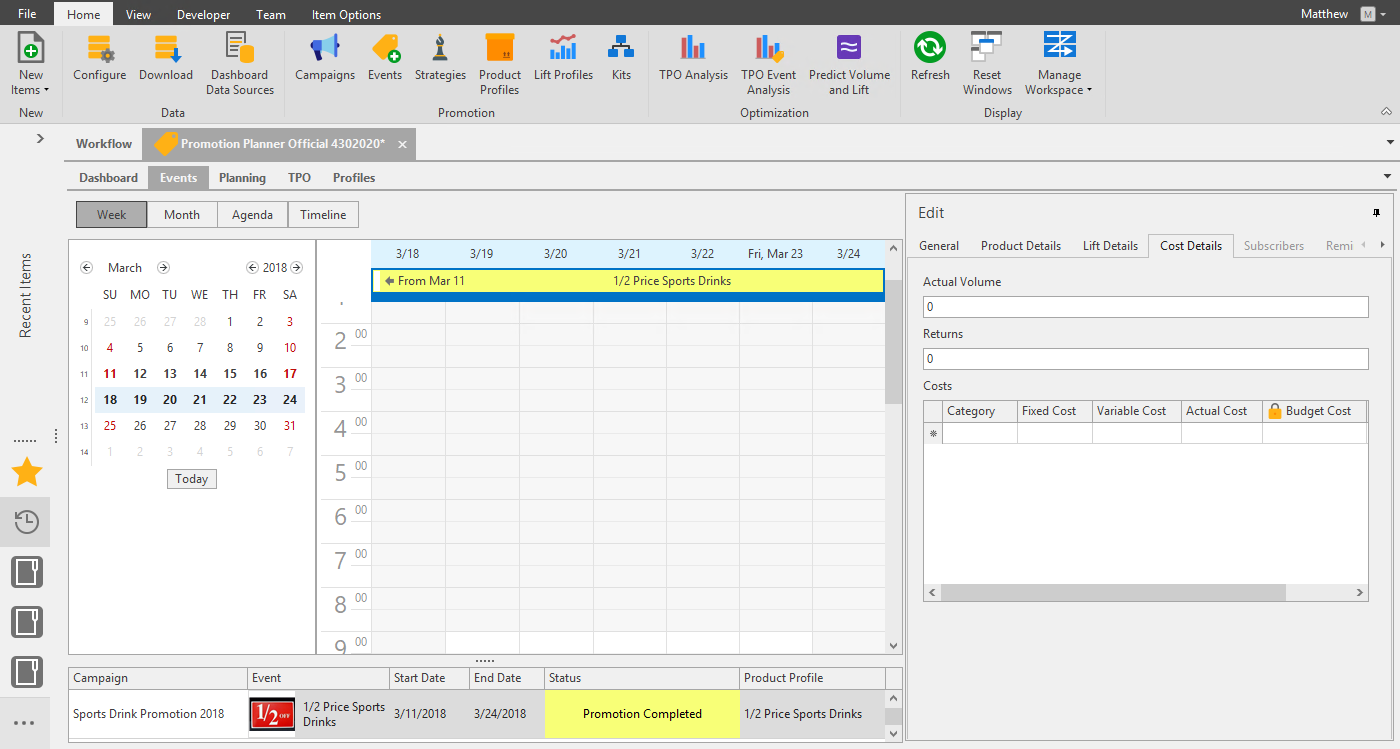This screenshot has width=1400, height=749.
Task: Open the document tabs list dropdown
Action: (1390, 143)
